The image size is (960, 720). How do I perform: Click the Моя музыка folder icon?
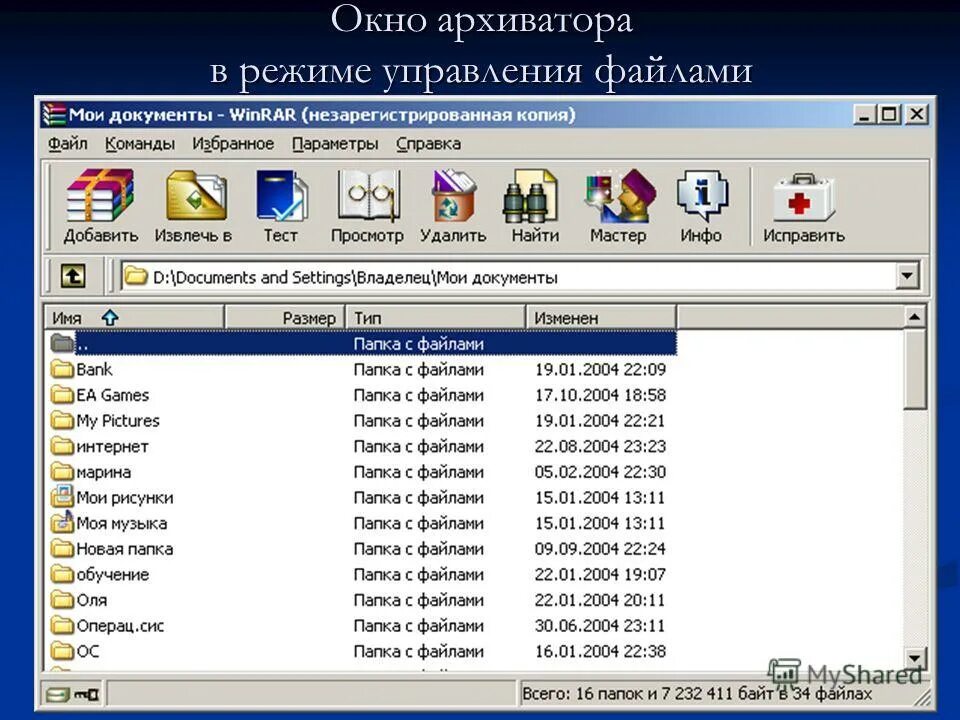(62, 522)
